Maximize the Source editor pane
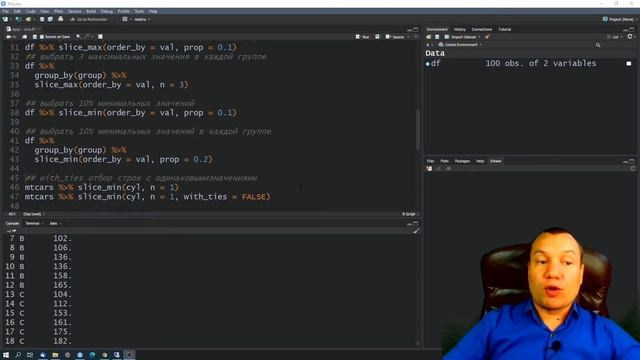The width and height of the screenshot is (640, 360). coord(416,29)
